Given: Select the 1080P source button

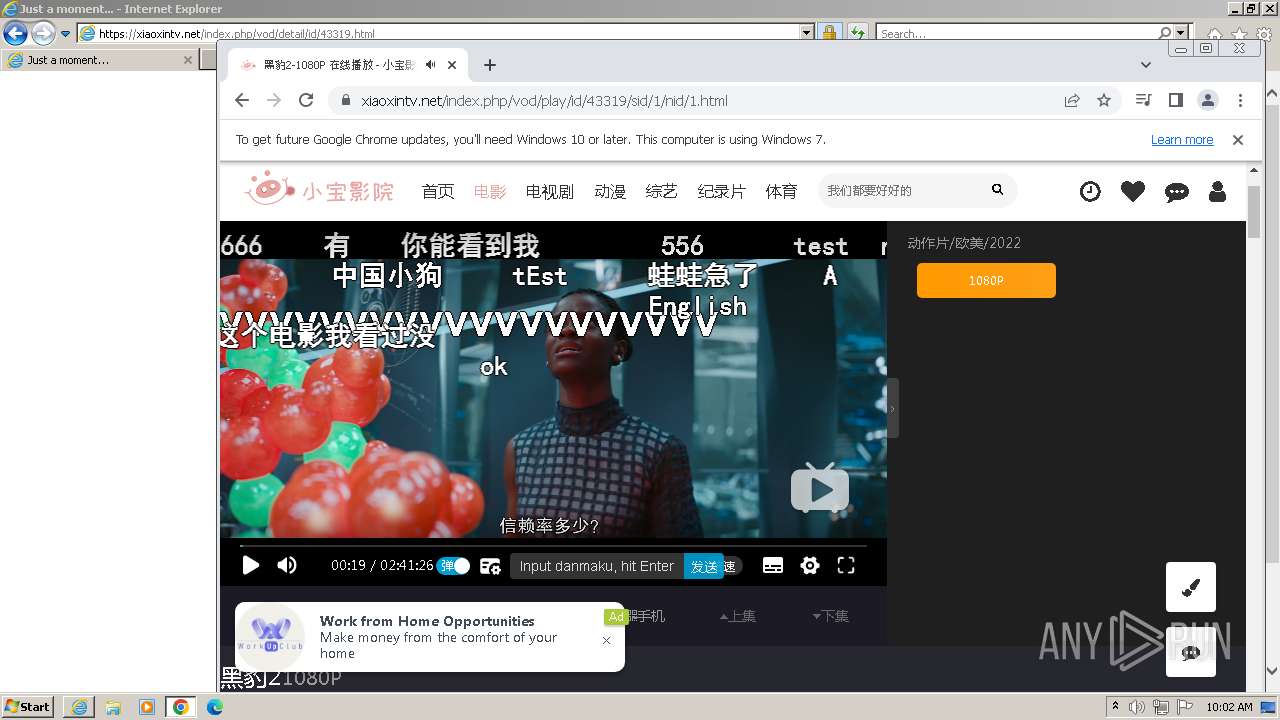Looking at the screenshot, I should (x=986, y=280).
